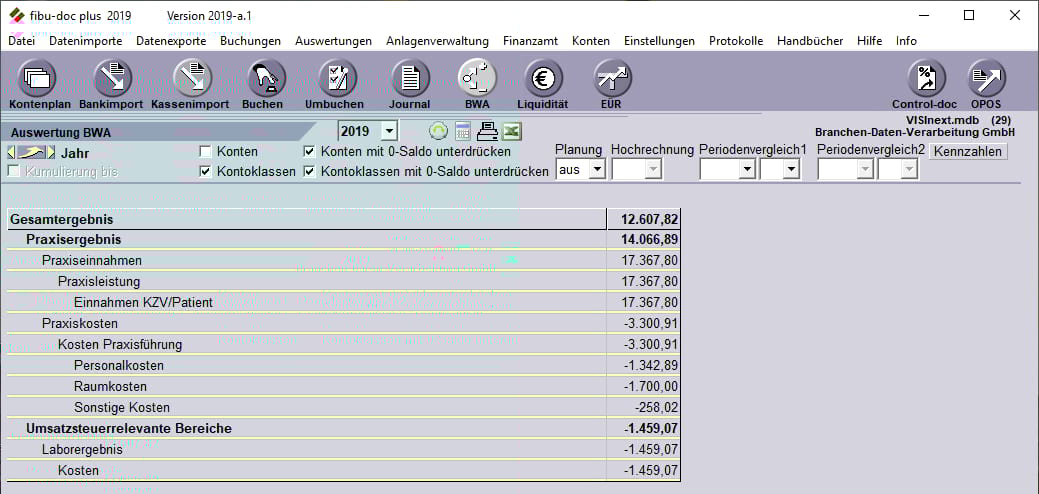Open the Kontenplan toolbar icon
1039x494 pixels.
(x=37, y=78)
